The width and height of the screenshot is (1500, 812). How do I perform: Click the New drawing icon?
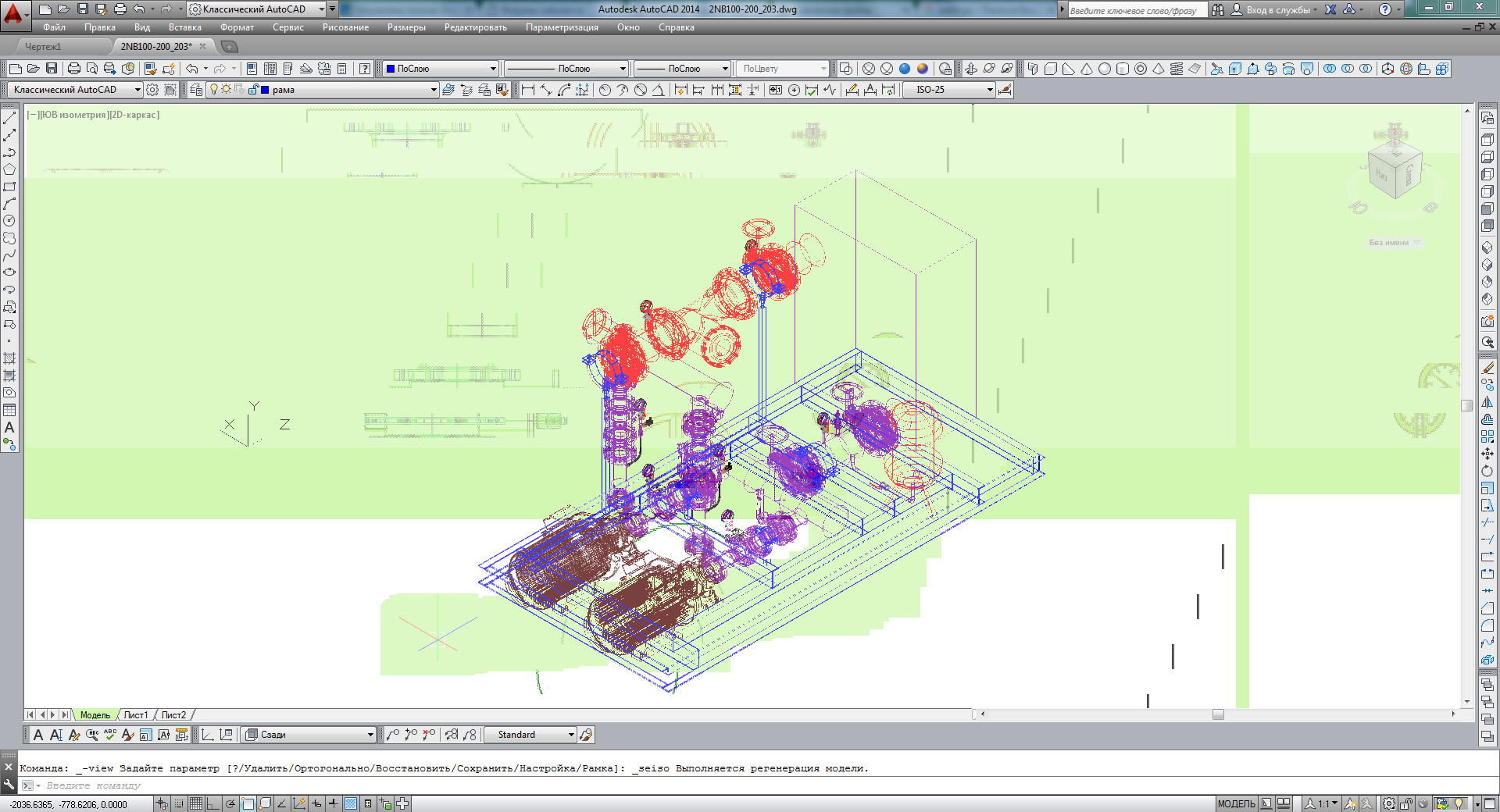(15, 69)
